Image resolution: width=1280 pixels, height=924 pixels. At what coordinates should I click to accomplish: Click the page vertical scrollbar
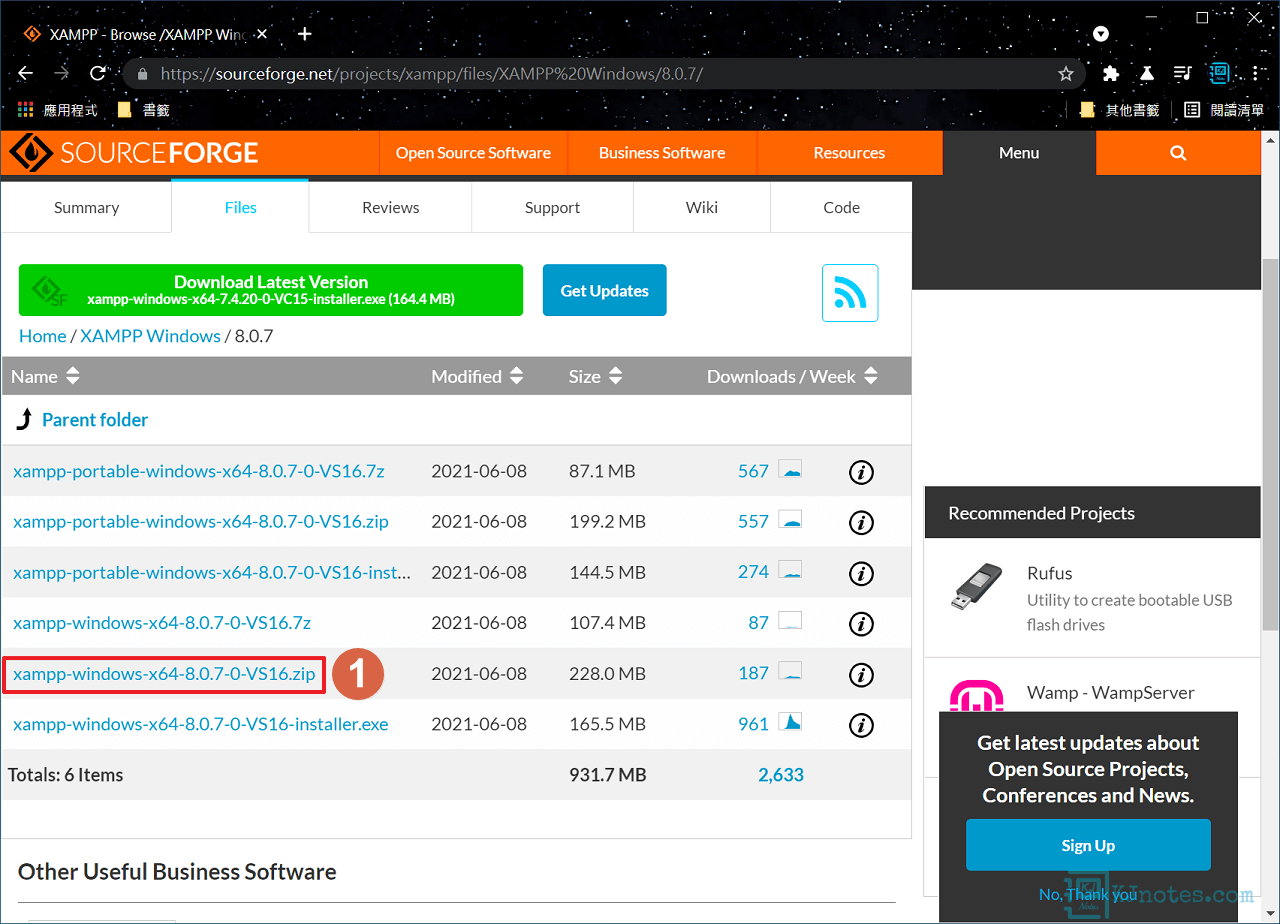coord(1271,444)
